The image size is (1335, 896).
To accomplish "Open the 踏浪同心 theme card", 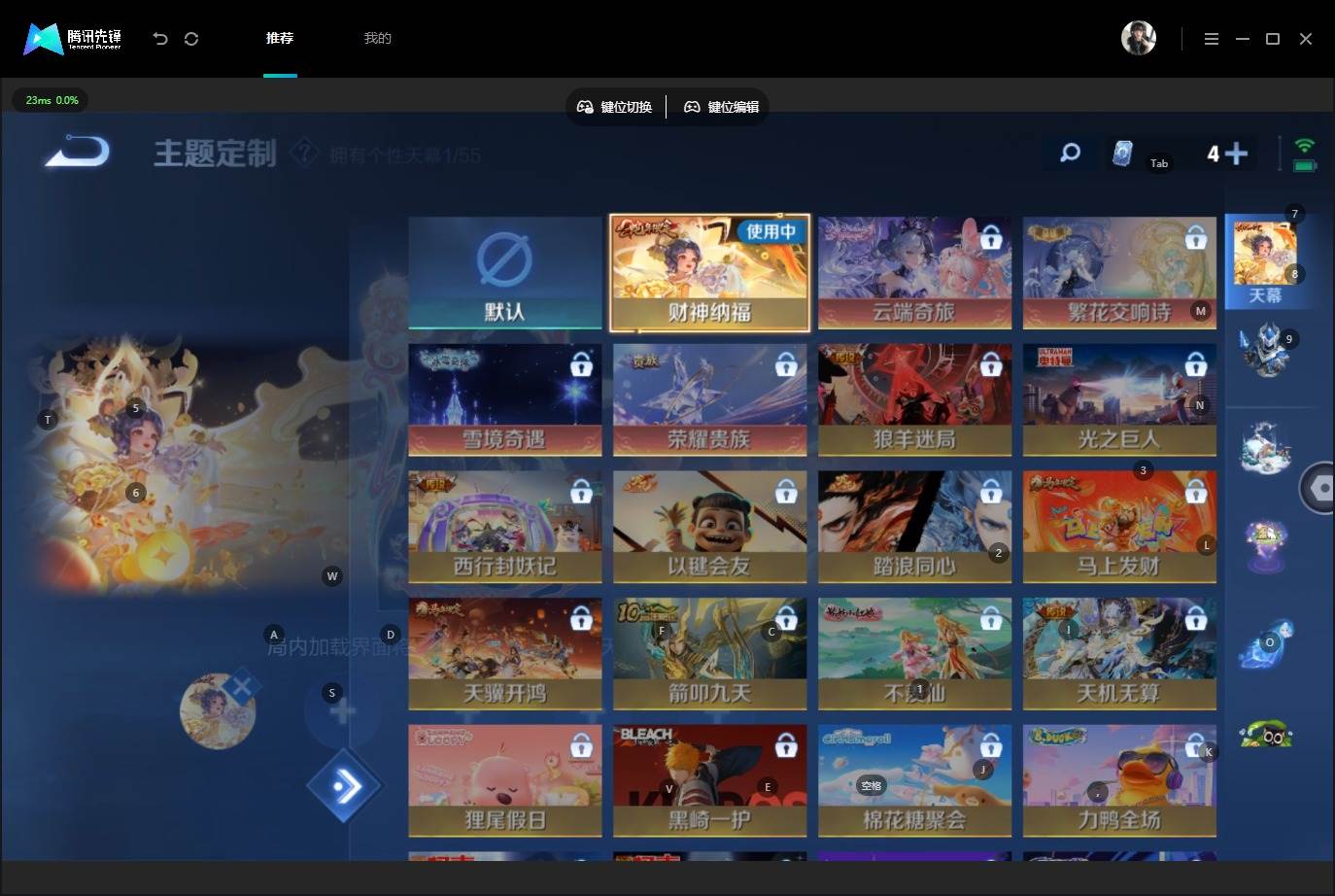I will pos(914,527).
